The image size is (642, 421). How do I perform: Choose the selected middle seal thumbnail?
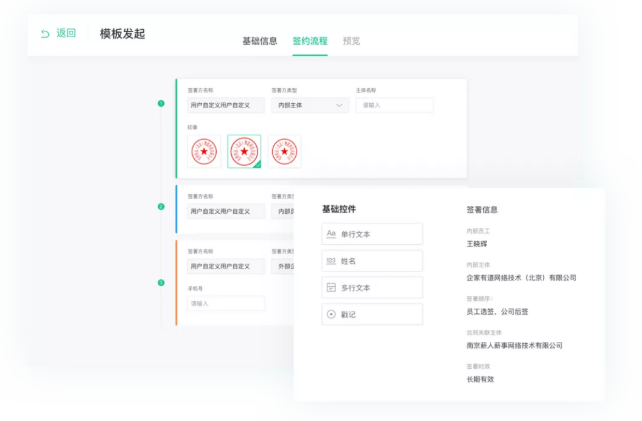[x=244, y=152]
